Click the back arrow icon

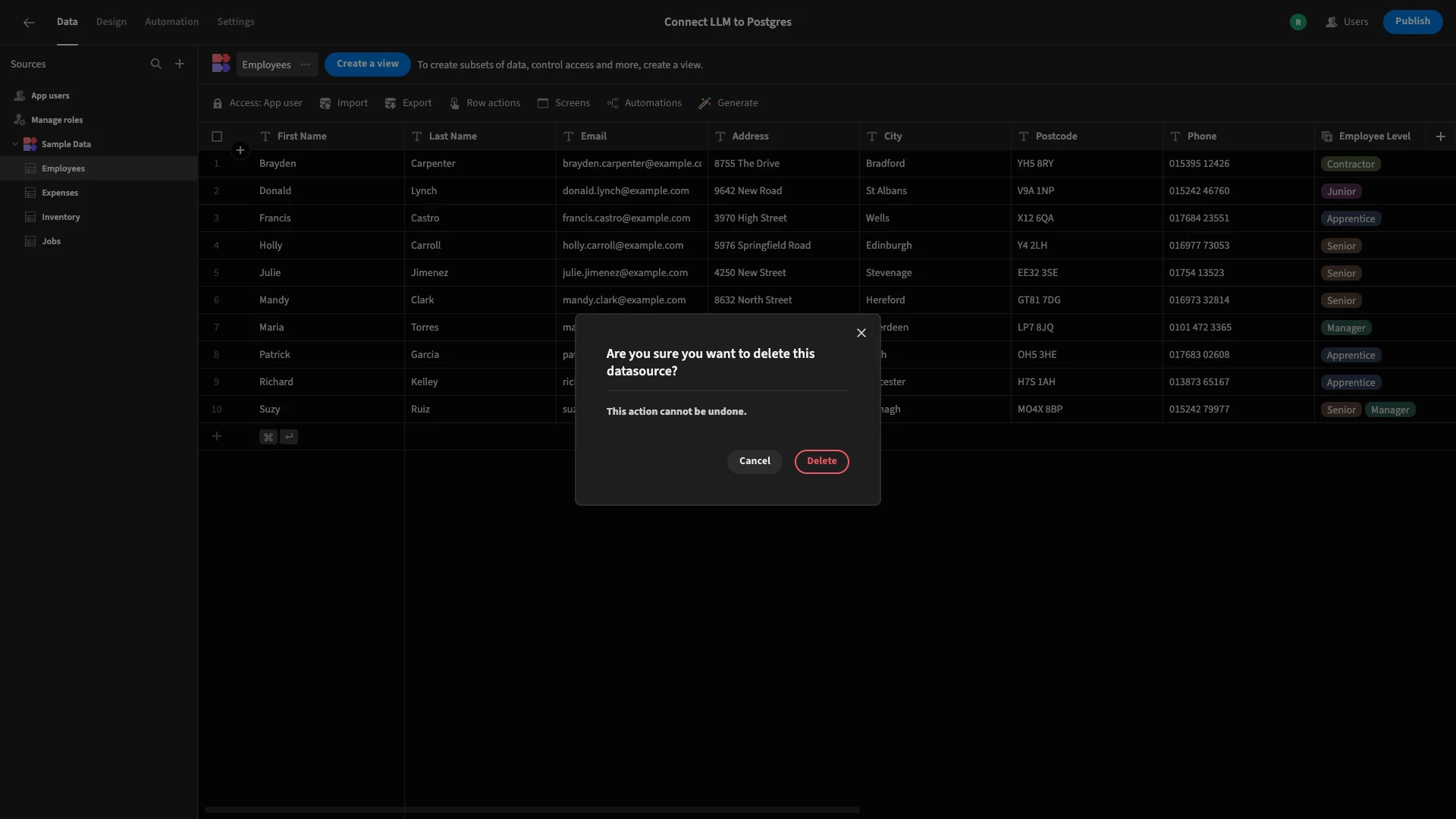tap(29, 23)
